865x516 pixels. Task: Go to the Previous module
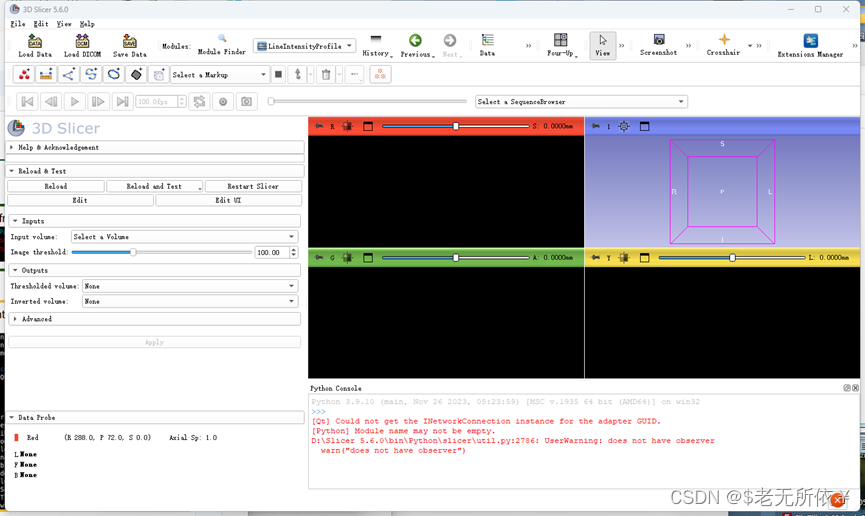pos(416,46)
